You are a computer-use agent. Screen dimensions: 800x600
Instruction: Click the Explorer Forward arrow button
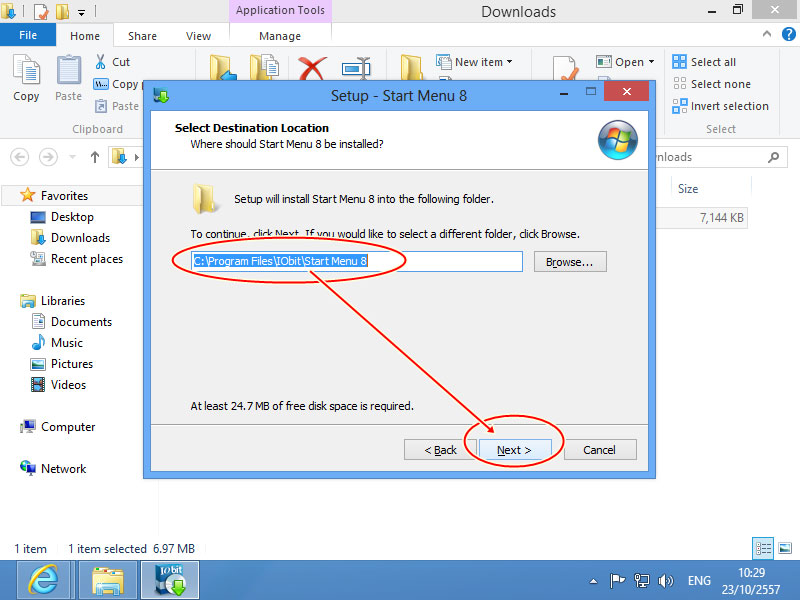point(48,157)
